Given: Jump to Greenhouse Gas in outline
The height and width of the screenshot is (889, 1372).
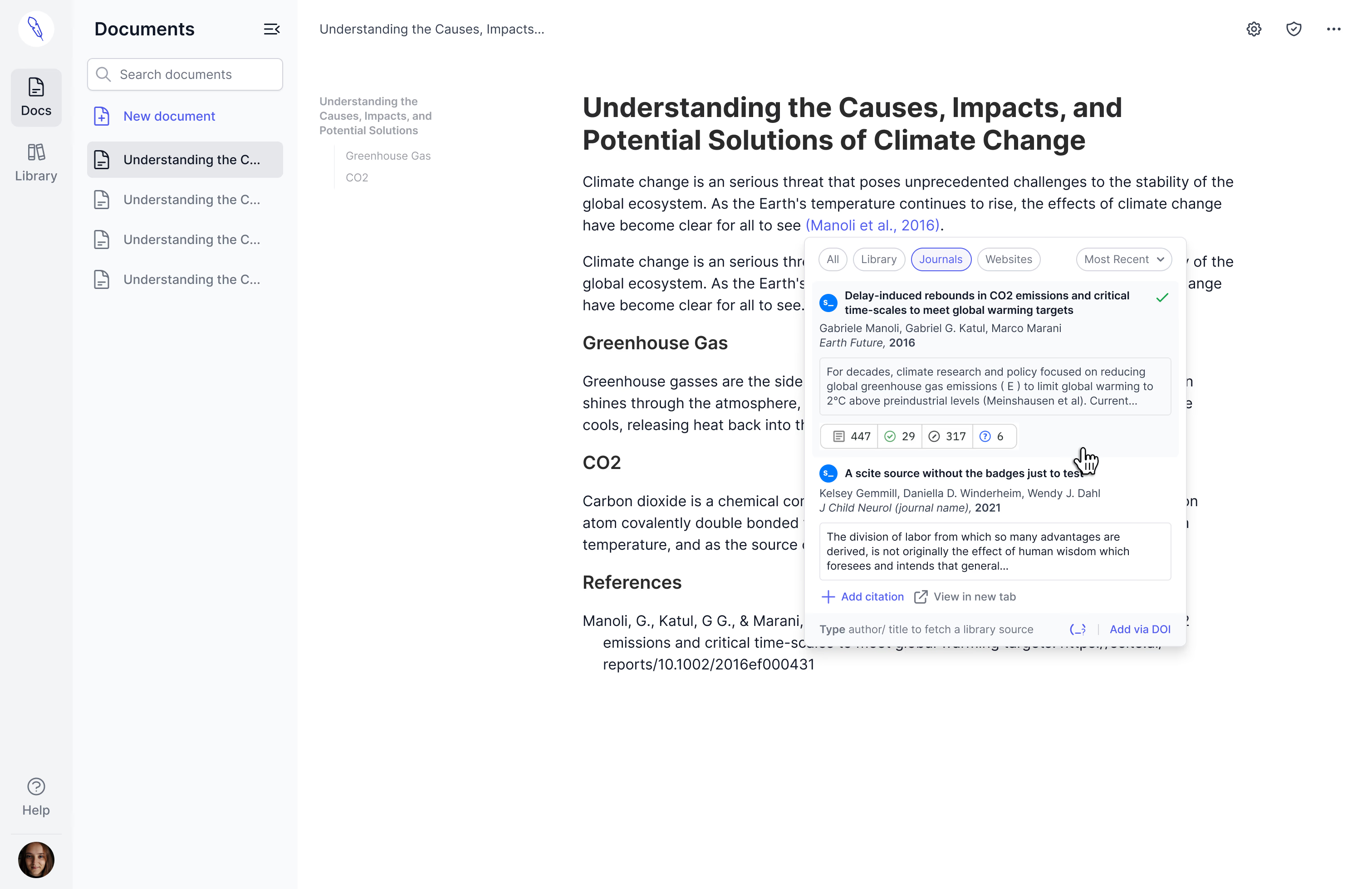Looking at the screenshot, I should click(388, 156).
